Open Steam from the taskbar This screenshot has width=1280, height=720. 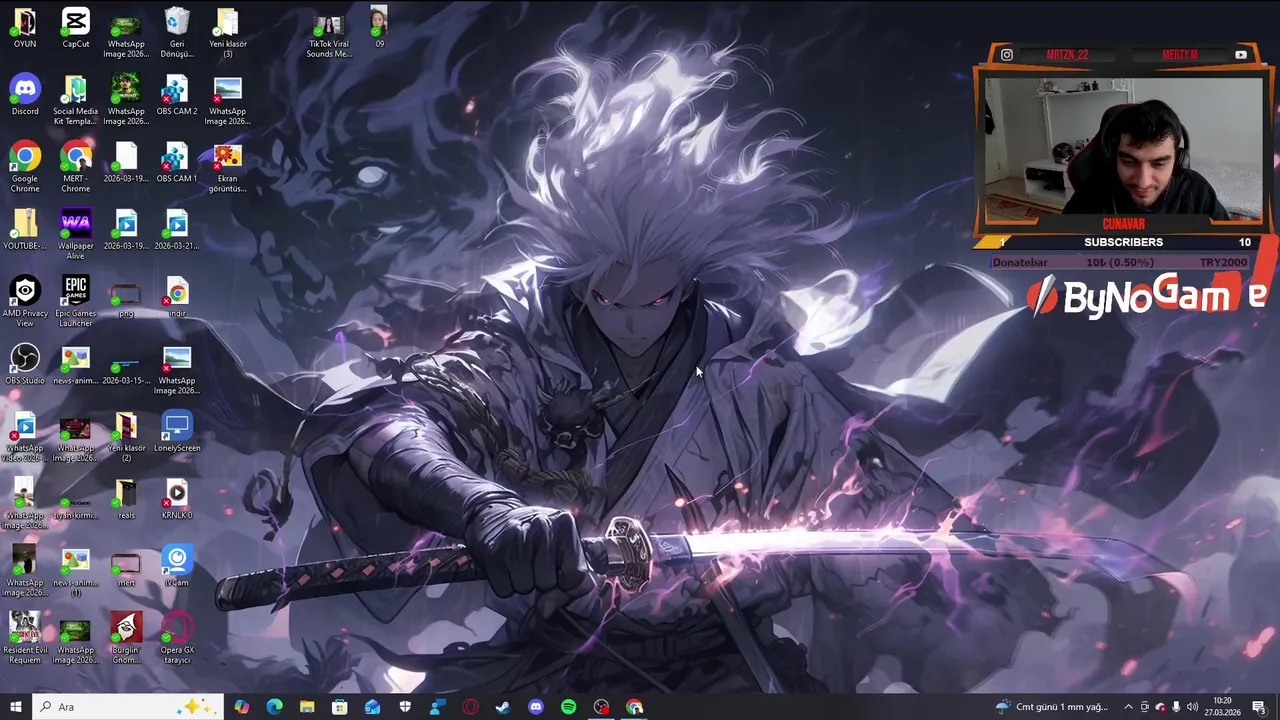[503, 707]
